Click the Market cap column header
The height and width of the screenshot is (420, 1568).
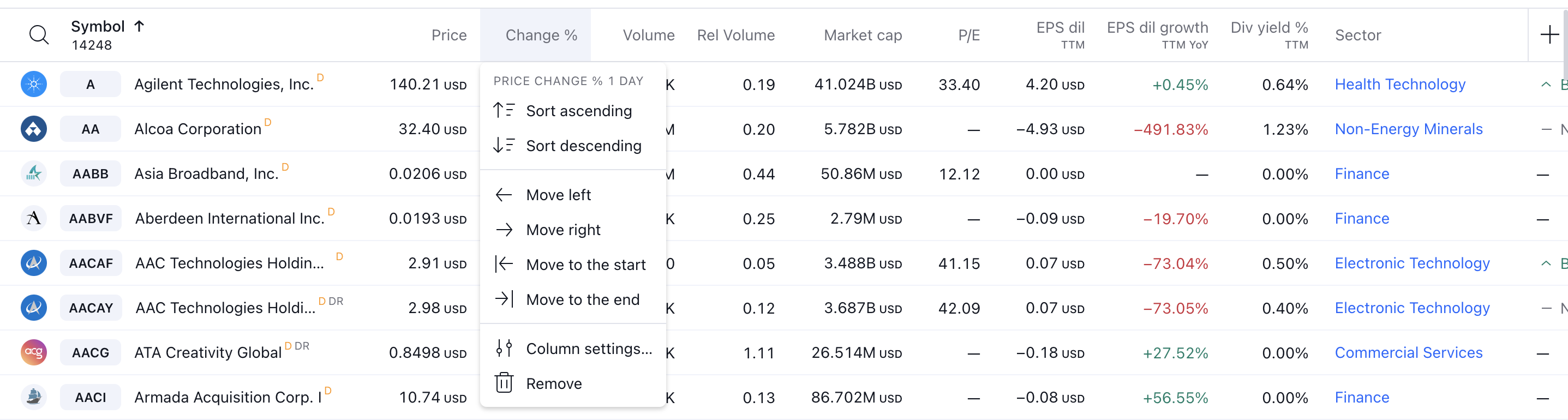[x=862, y=35]
